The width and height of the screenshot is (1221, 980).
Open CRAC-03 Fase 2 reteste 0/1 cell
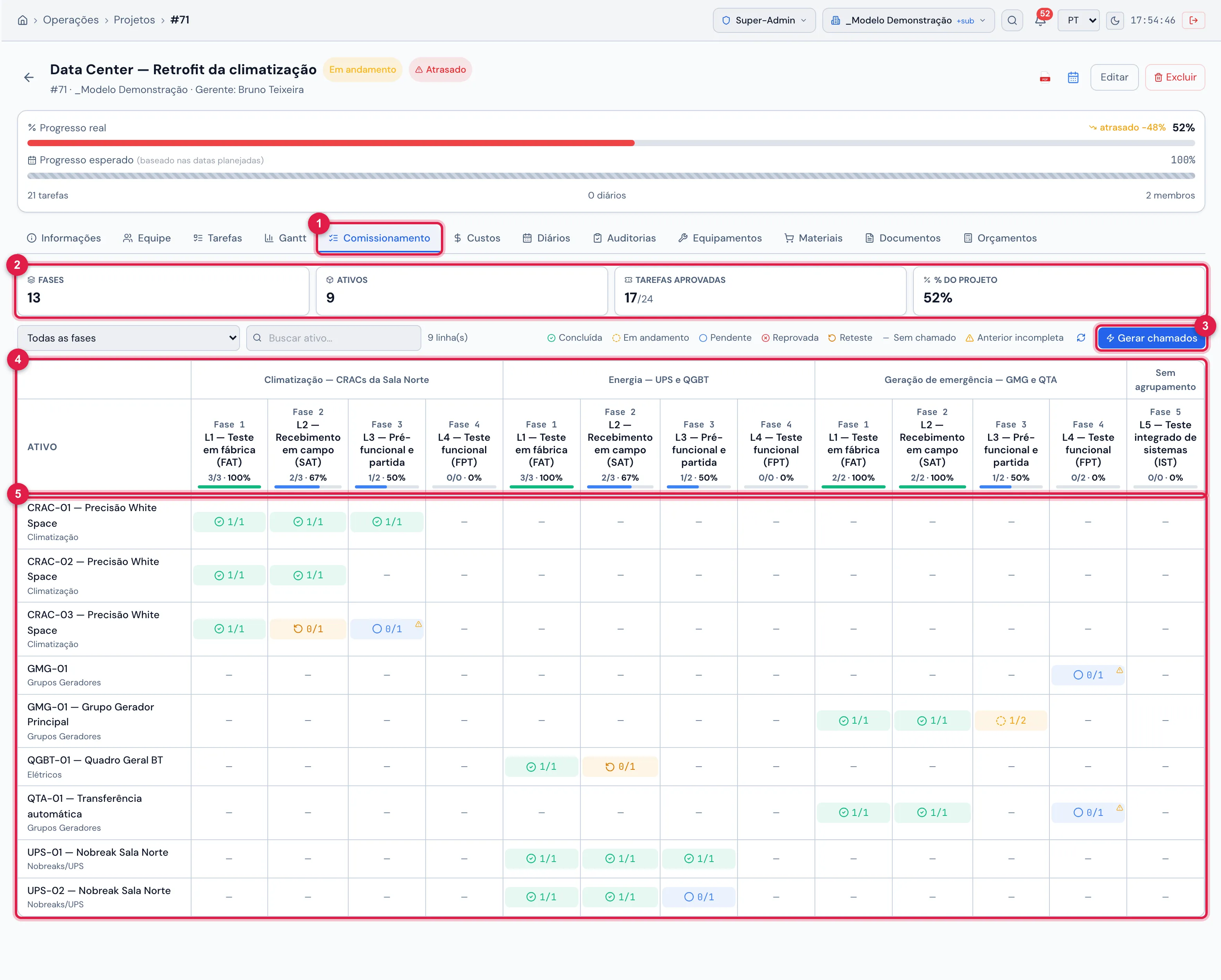point(308,629)
